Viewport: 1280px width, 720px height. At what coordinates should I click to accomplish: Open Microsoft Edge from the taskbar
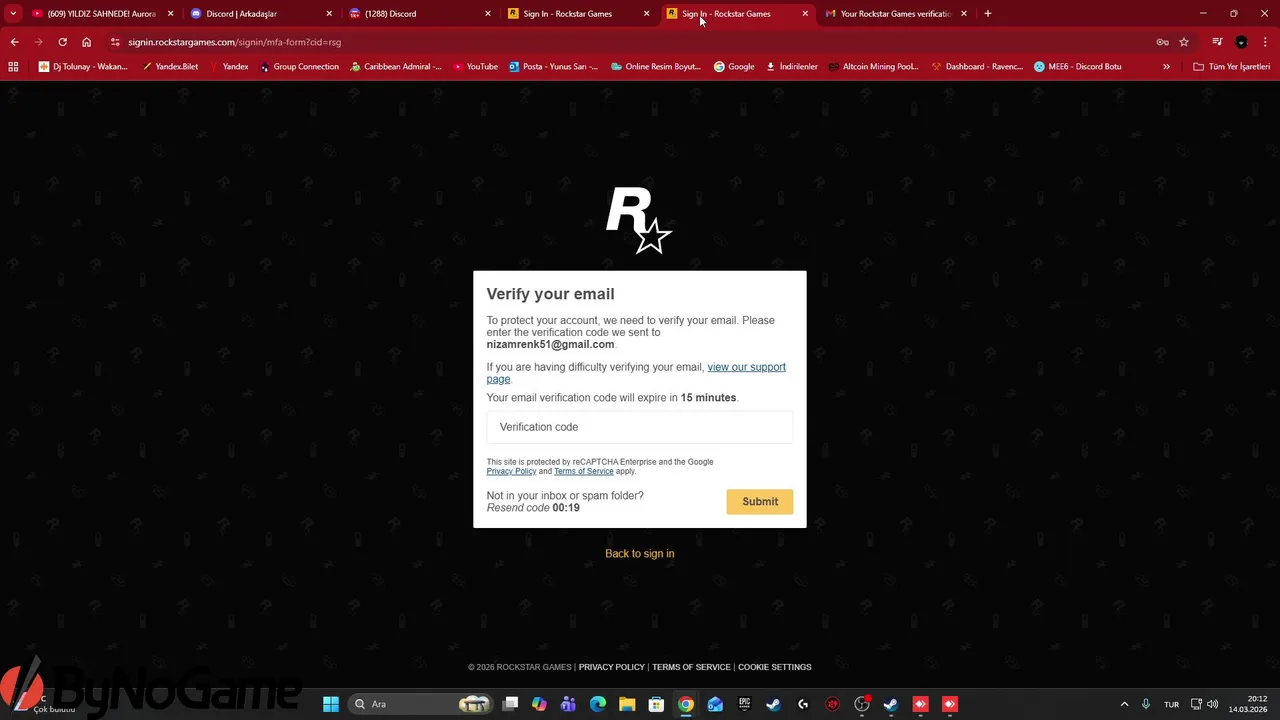point(598,704)
